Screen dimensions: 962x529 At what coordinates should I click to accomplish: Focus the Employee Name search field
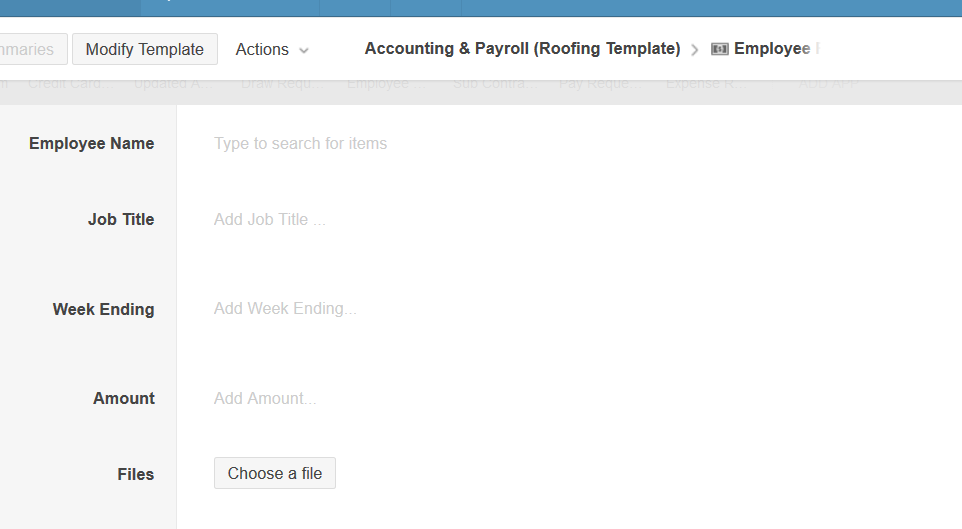(x=300, y=144)
